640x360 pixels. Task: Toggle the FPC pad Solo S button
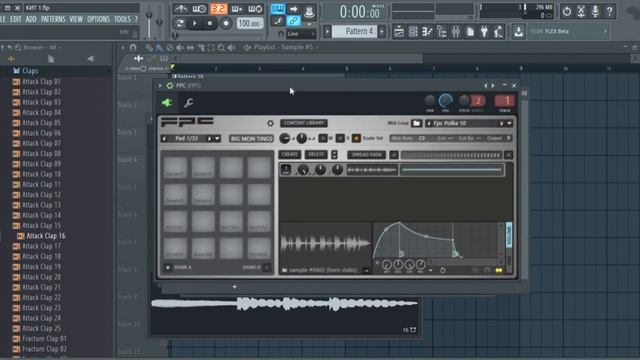click(x=340, y=138)
